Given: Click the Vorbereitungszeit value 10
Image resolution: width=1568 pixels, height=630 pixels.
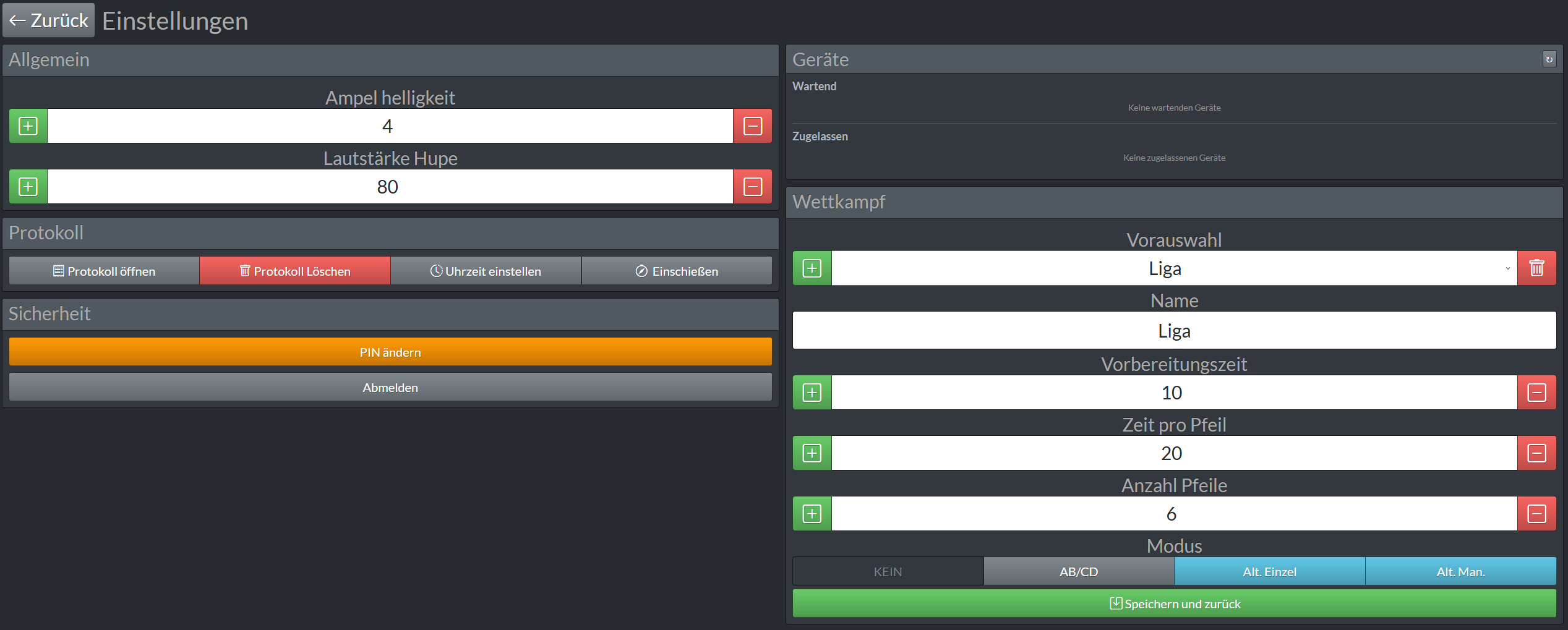Looking at the screenshot, I should (1174, 393).
